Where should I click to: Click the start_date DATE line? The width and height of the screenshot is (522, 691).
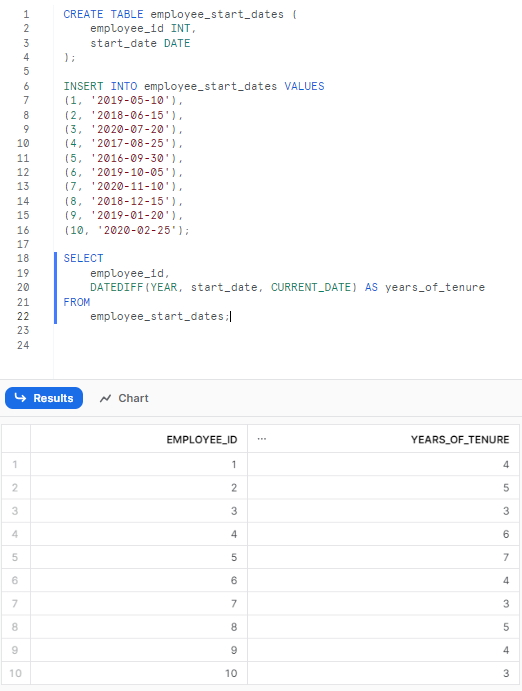[140, 43]
